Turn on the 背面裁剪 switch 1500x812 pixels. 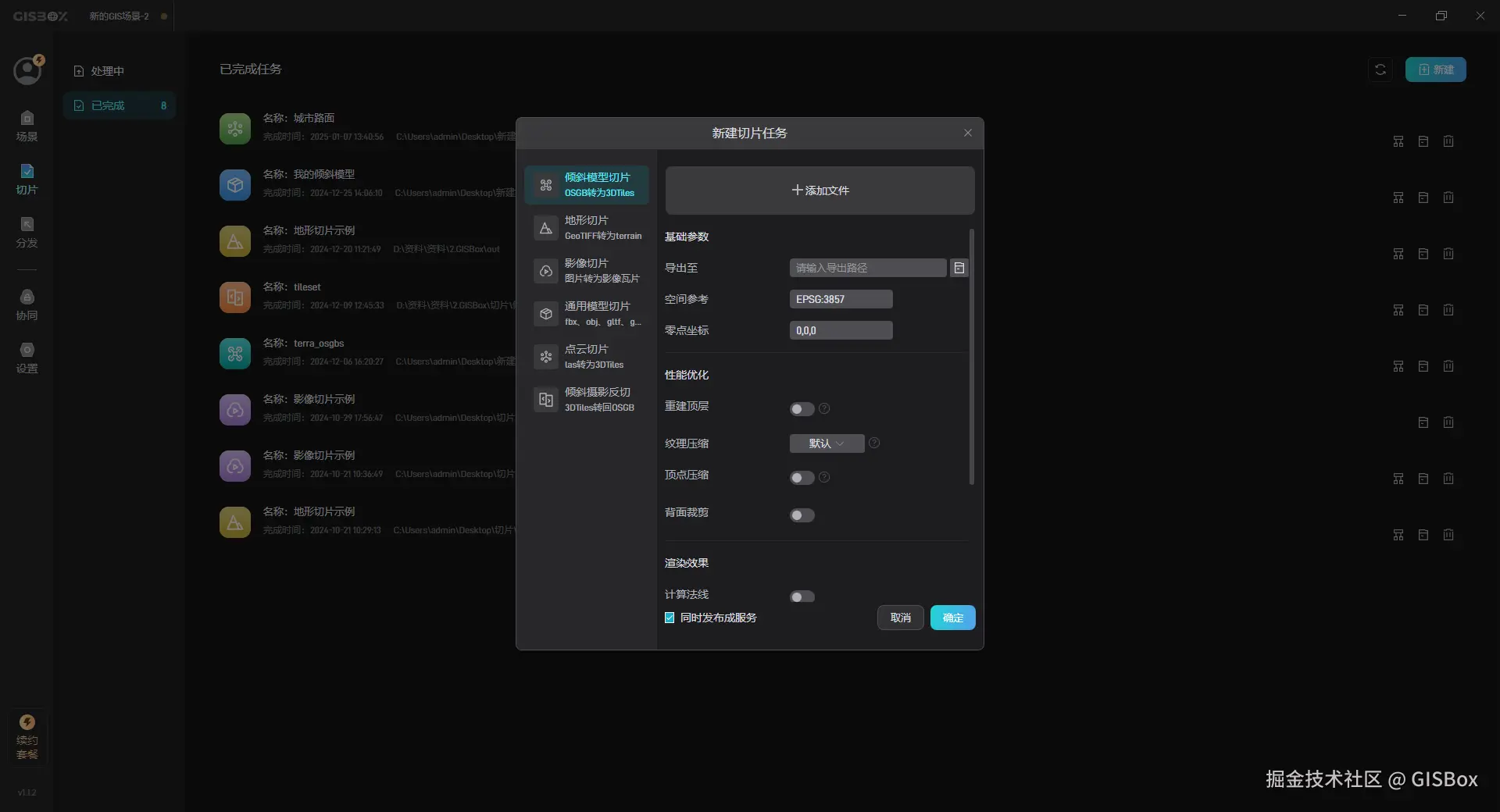point(802,515)
